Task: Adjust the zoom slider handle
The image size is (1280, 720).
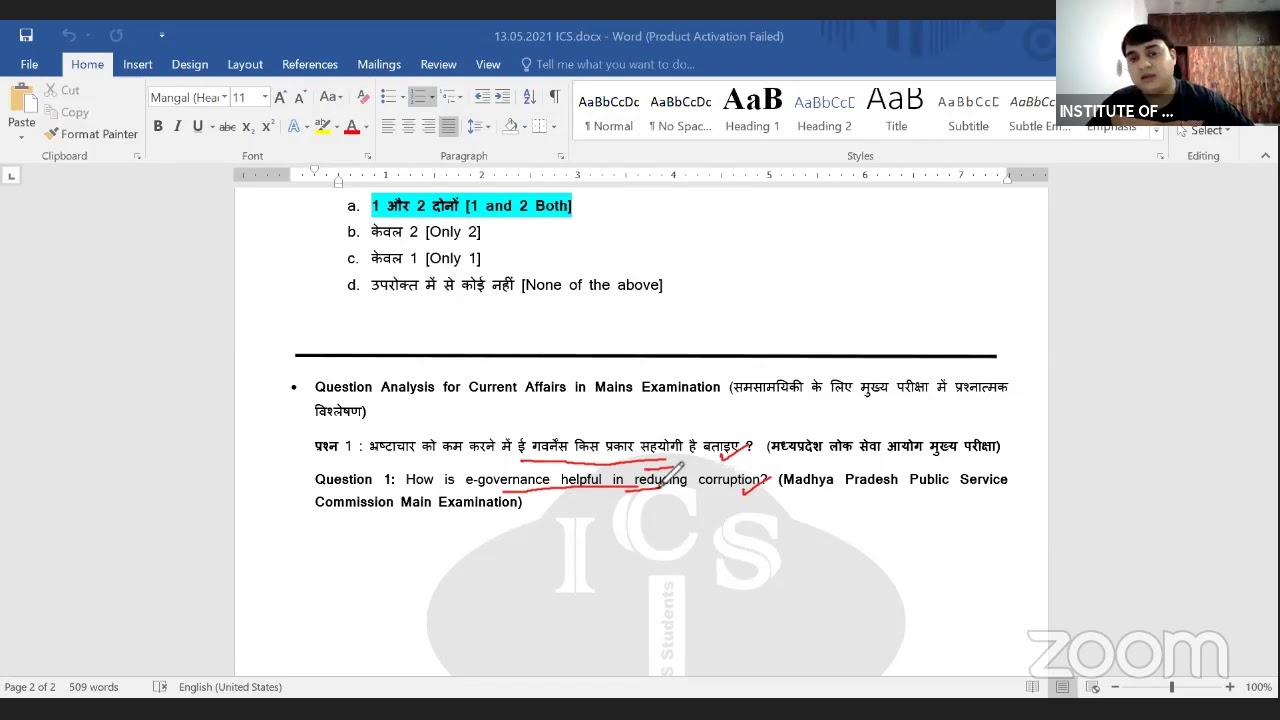Action: tap(1172, 687)
